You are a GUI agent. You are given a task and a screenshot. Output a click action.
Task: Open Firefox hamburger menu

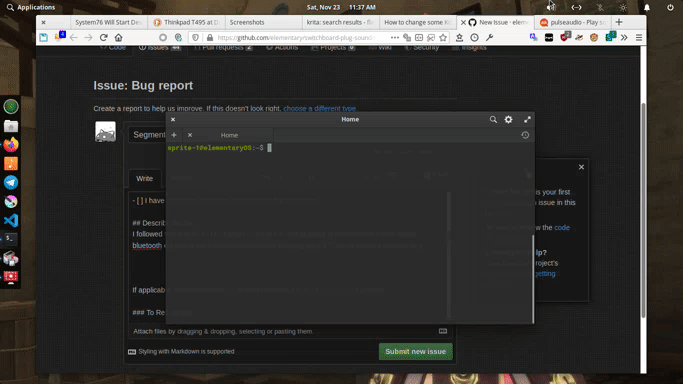tap(639, 37)
